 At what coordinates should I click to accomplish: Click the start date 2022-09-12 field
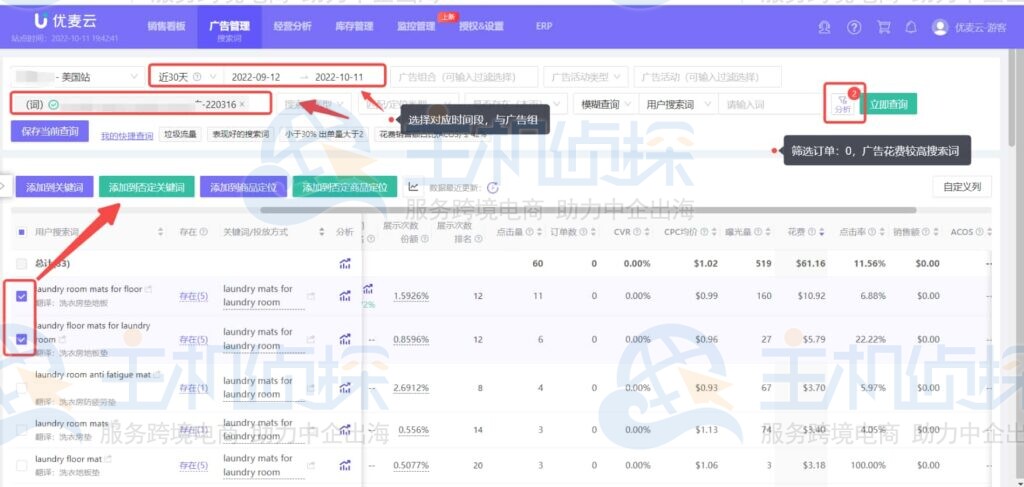pos(256,77)
